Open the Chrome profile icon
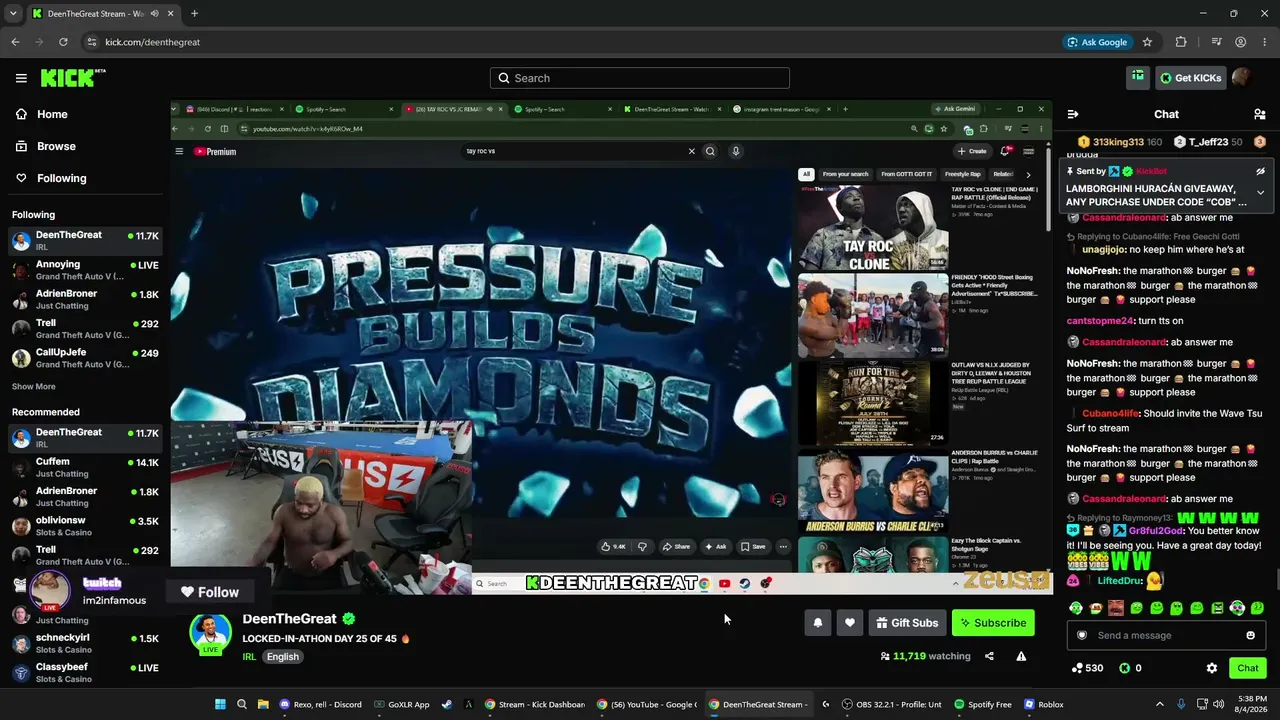This screenshot has height=720, width=1280. click(x=1240, y=42)
